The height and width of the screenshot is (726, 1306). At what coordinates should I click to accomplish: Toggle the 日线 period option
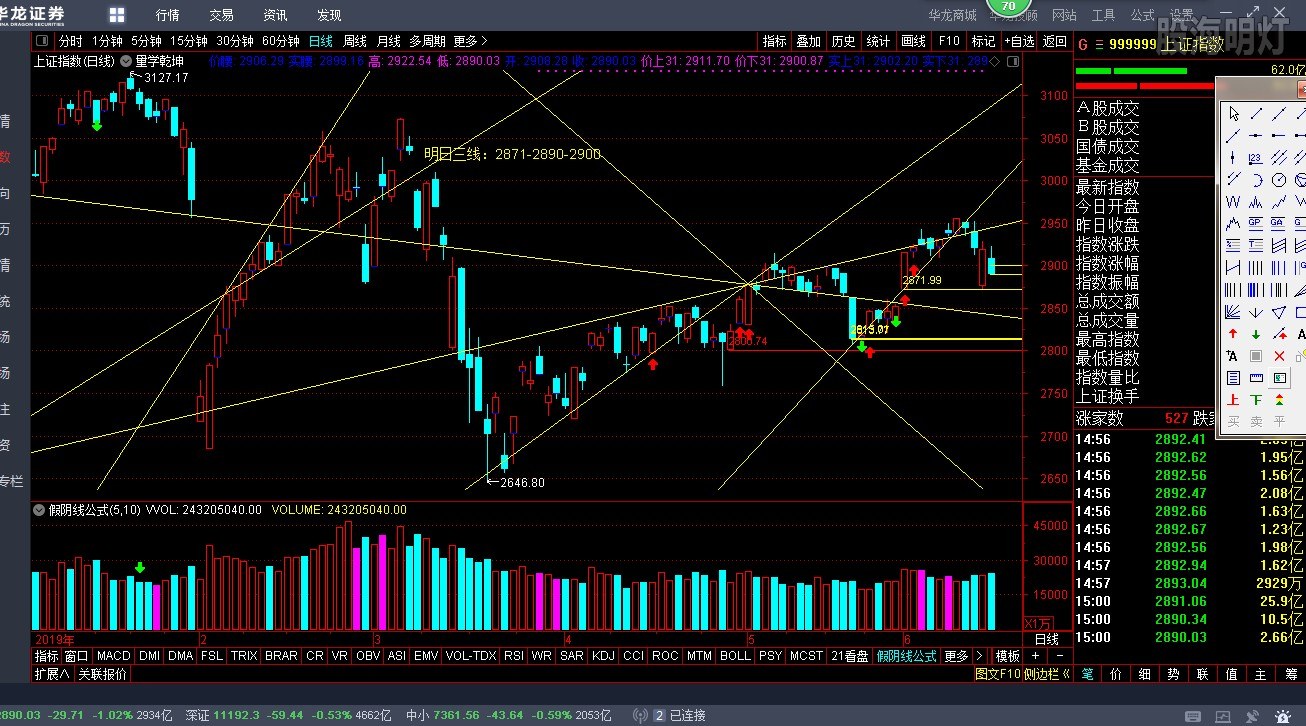click(x=321, y=41)
